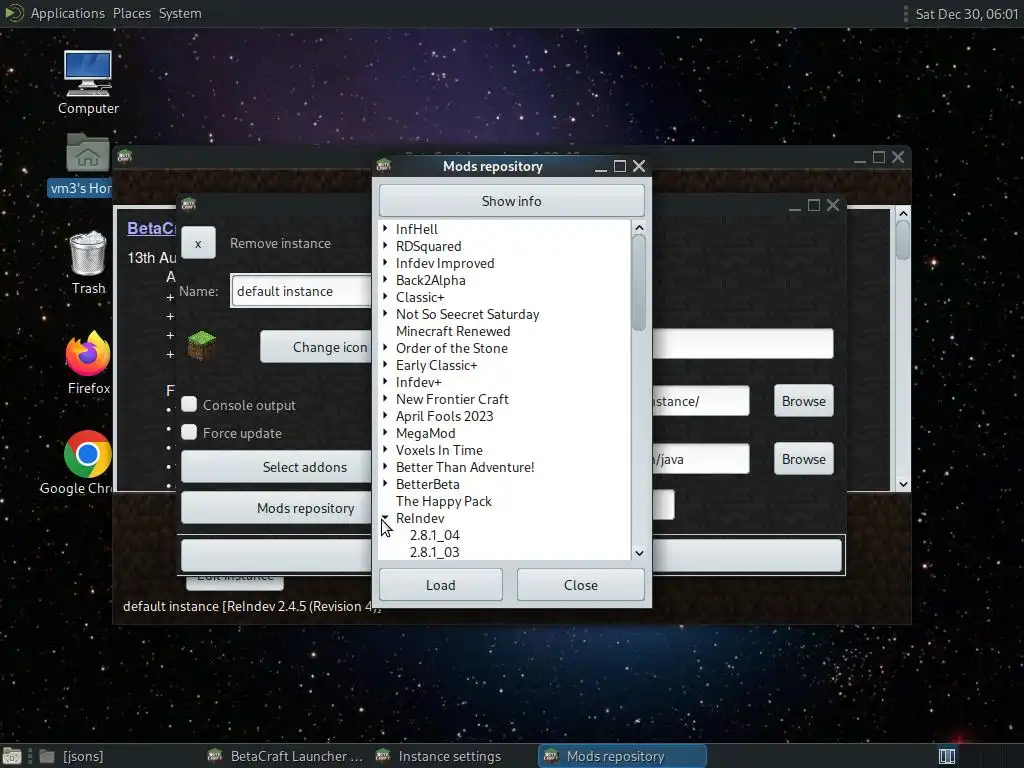This screenshot has width=1024, height=768.
Task: Select The Happy Pack in mods list
Action: 444,501
